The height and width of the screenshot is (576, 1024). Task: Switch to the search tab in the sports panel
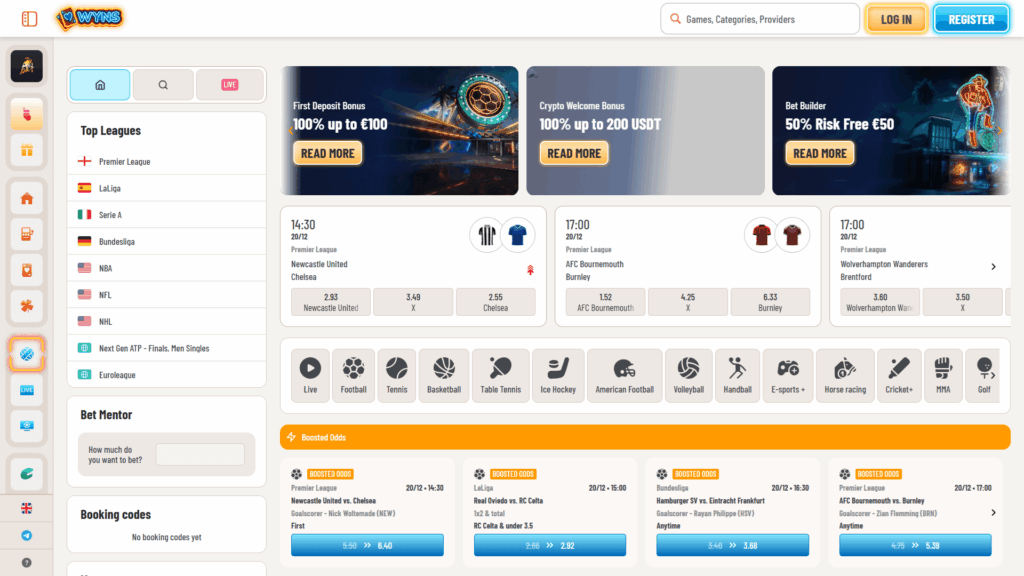click(x=163, y=85)
